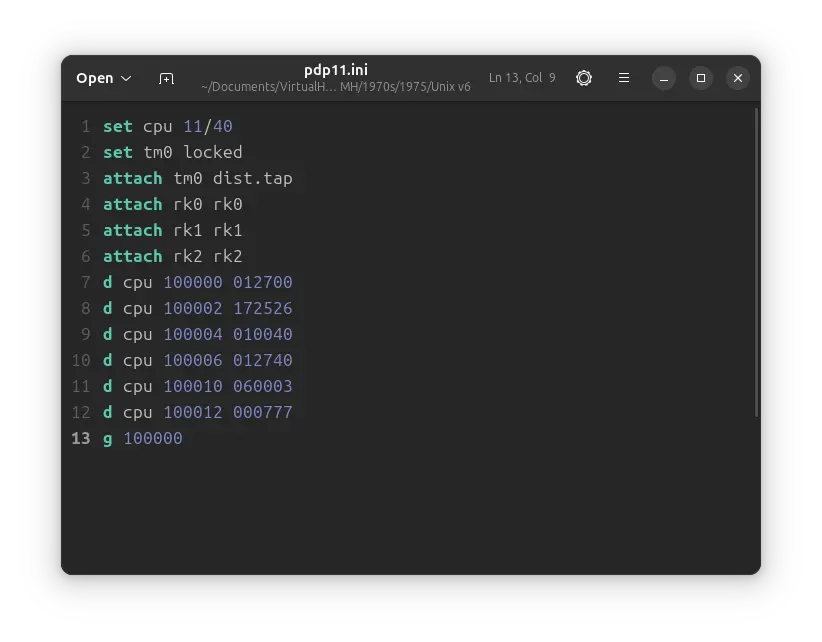Click line number 7 in the gutter
The height and width of the screenshot is (642, 822).
coord(85,282)
